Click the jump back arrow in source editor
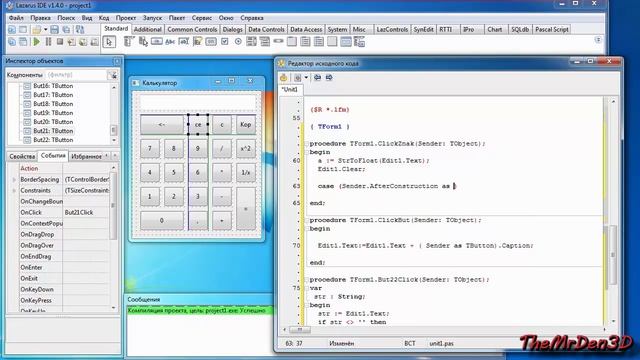This screenshot has height=360, width=640. tap(317, 77)
